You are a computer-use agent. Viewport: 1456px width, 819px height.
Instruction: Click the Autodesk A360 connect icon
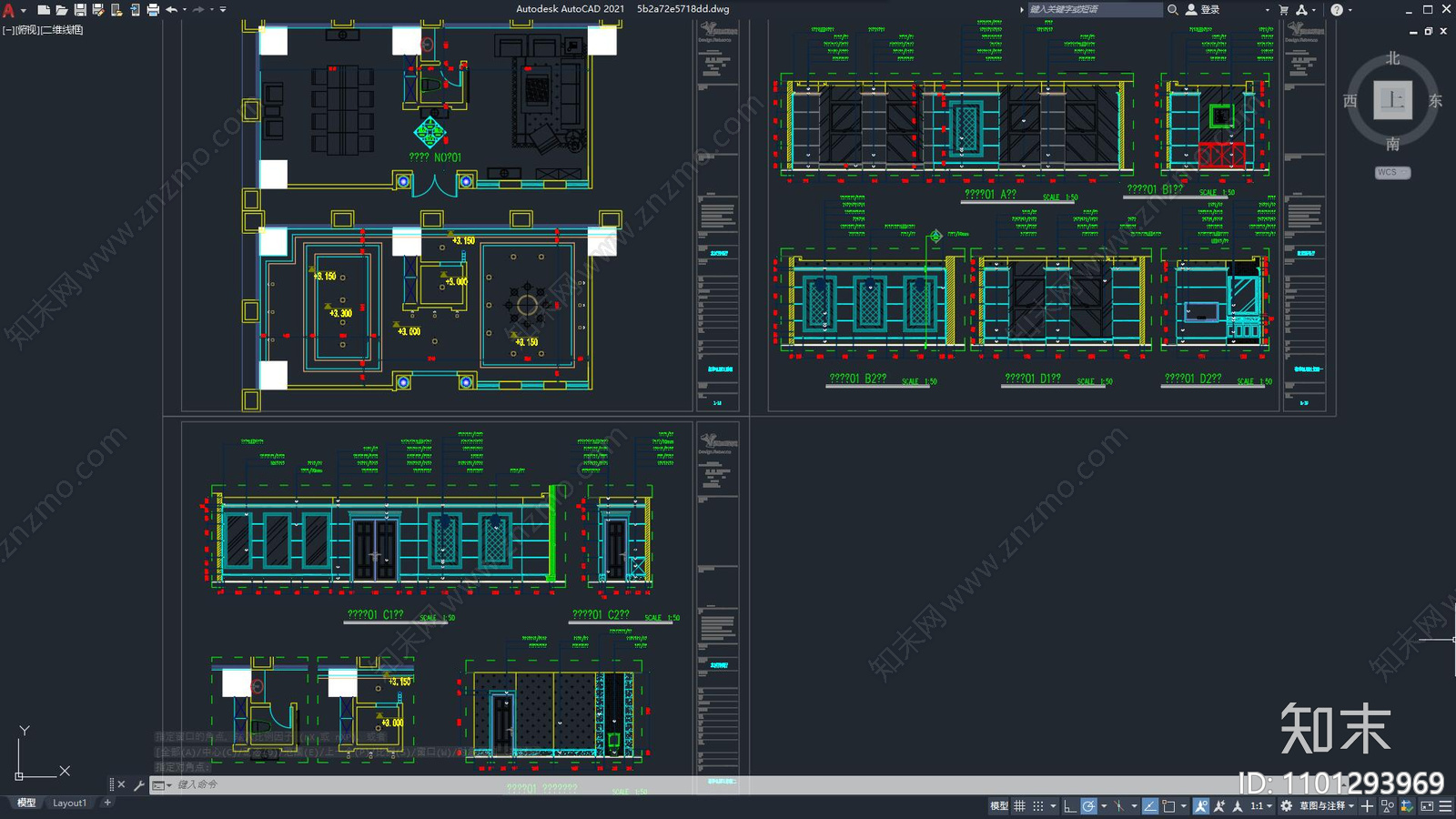point(1302,10)
